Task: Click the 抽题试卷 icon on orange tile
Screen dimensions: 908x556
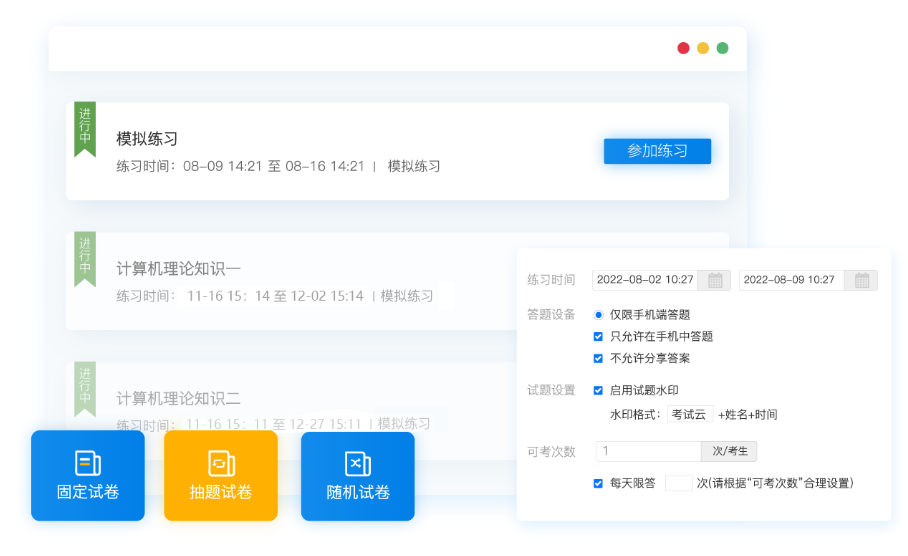Action: [221, 463]
